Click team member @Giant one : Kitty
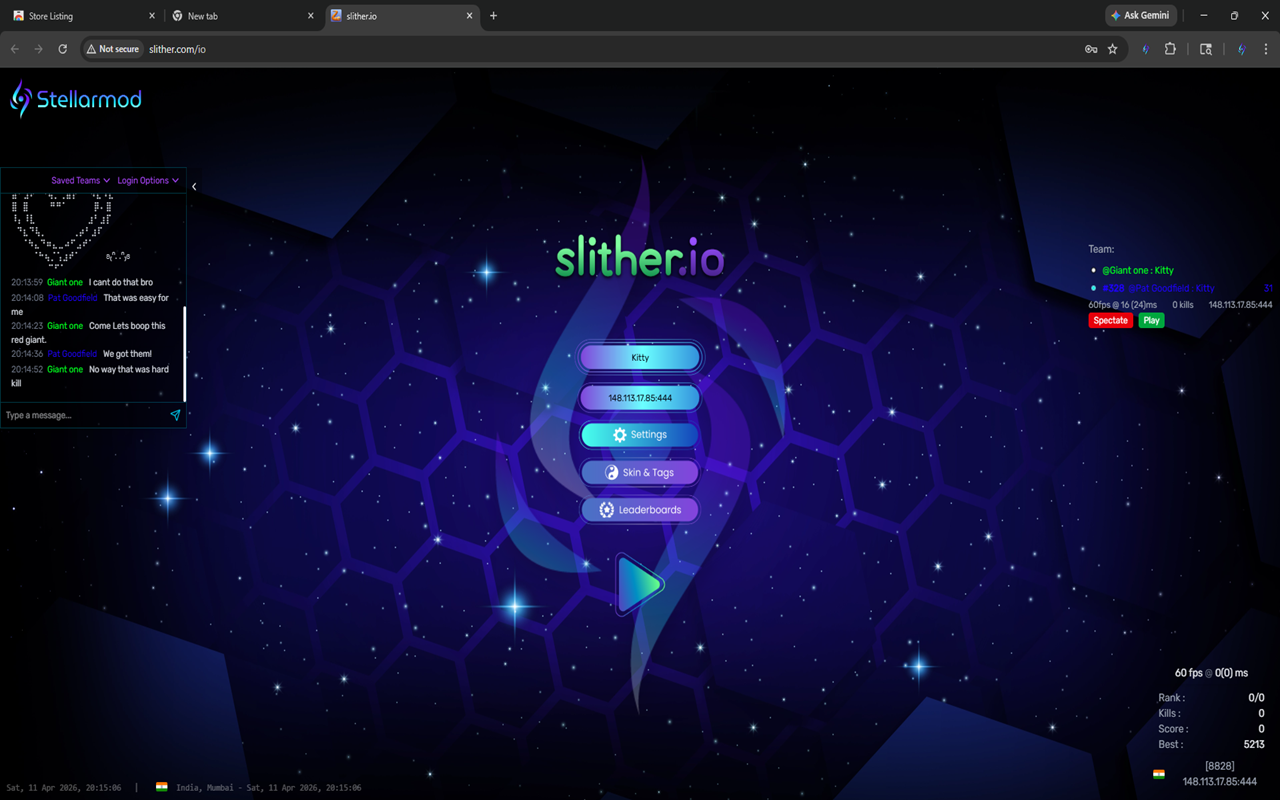The image size is (1280, 800). pos(1138,270)
